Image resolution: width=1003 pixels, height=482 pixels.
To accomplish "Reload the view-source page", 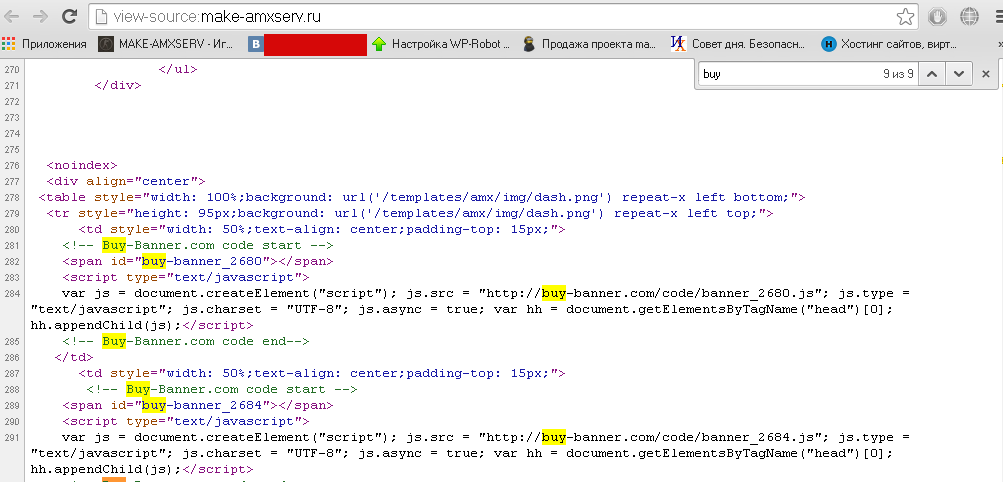I will (69, 16).
